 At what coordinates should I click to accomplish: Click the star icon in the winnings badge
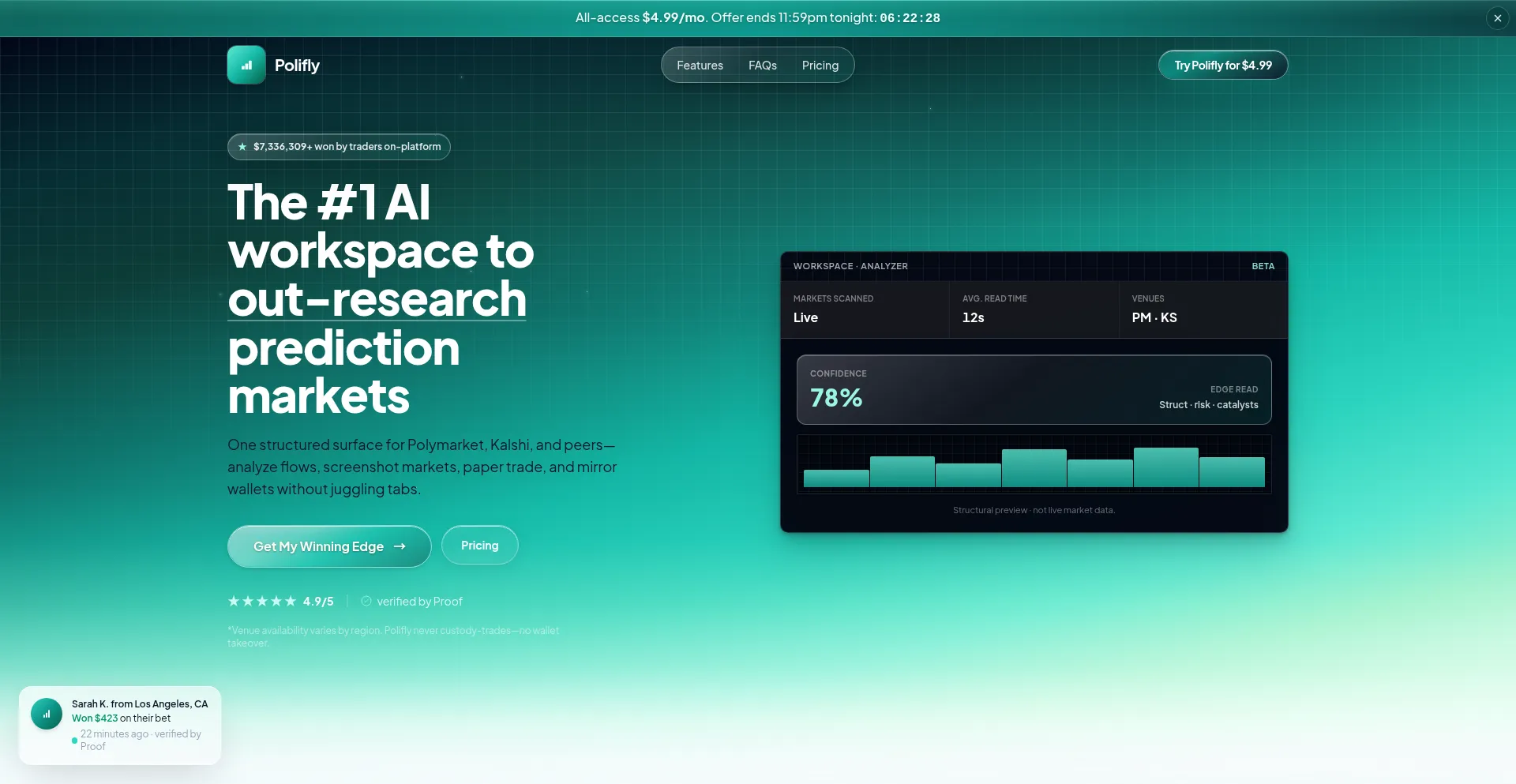click(242, 147)
